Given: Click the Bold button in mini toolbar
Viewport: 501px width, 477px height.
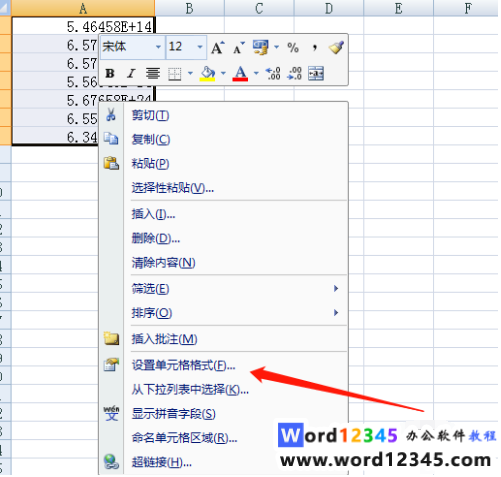Looking at the screenshot, I should tap(110, 73).
